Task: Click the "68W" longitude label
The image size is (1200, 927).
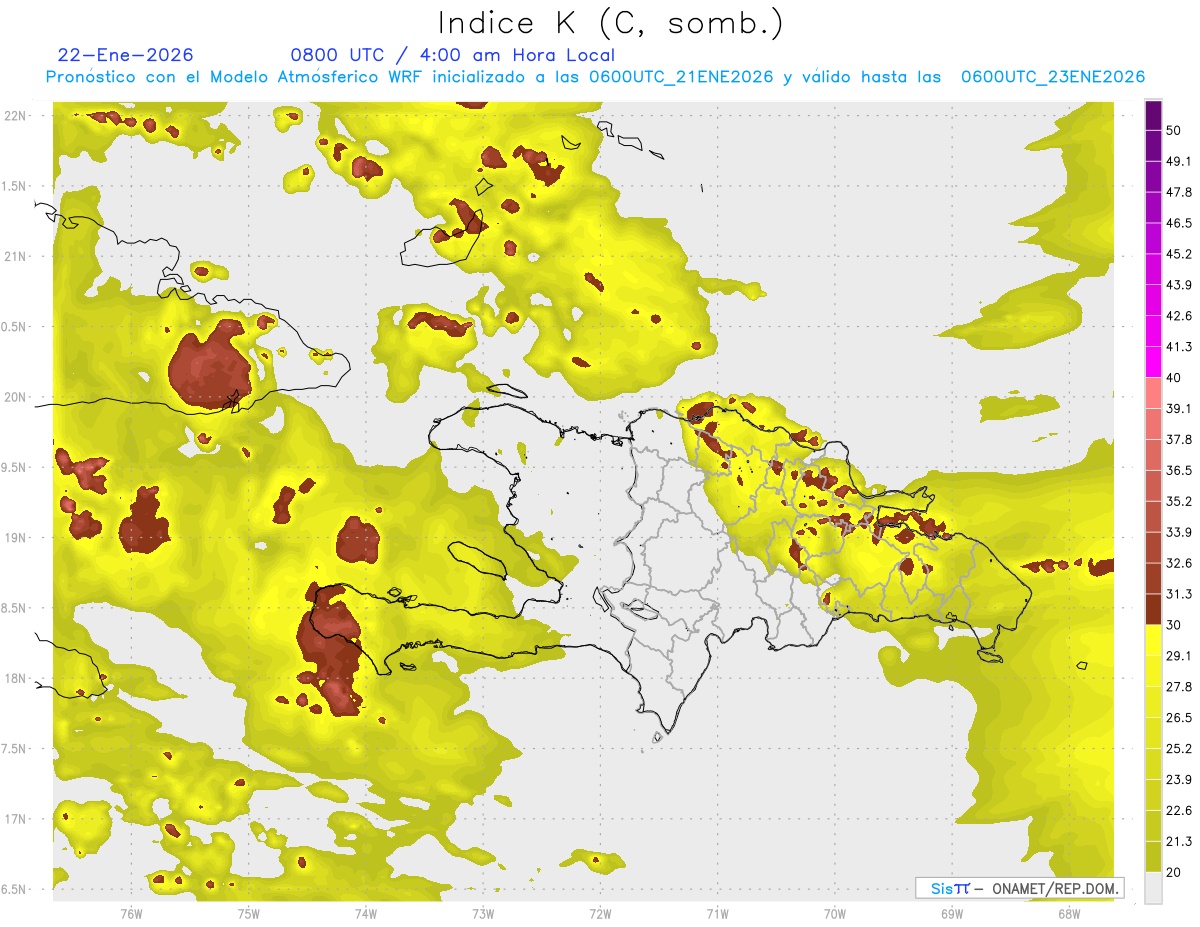Action: point(1069,913)
